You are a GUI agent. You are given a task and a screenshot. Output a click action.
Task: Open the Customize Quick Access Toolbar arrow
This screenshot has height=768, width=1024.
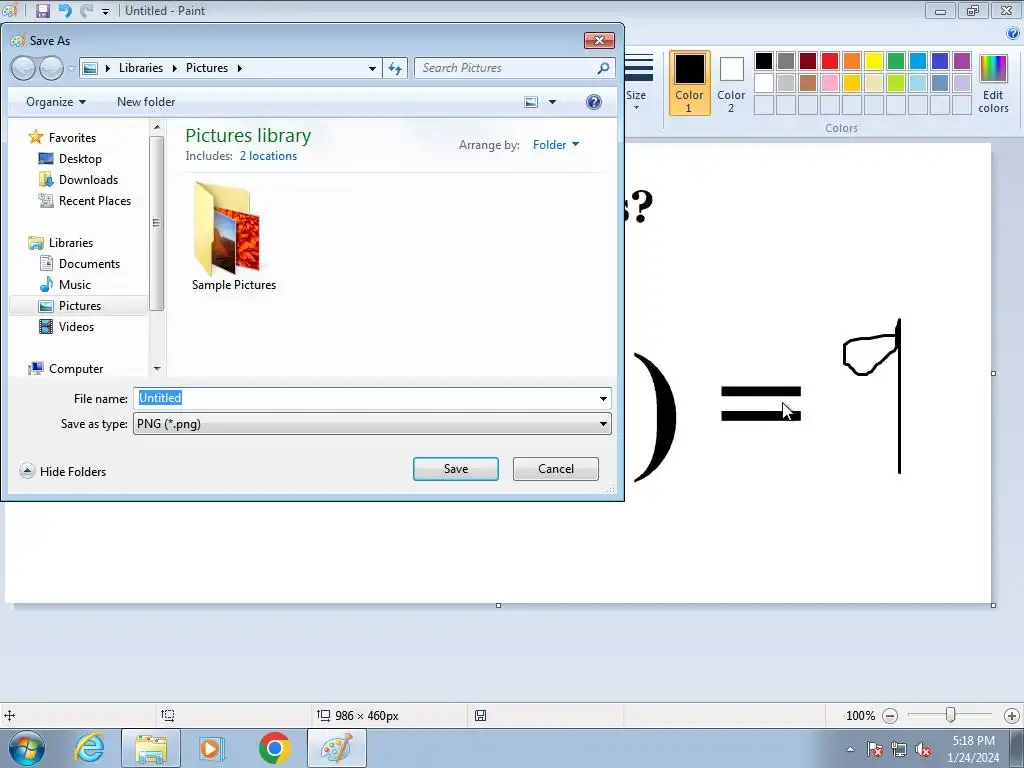105,12
